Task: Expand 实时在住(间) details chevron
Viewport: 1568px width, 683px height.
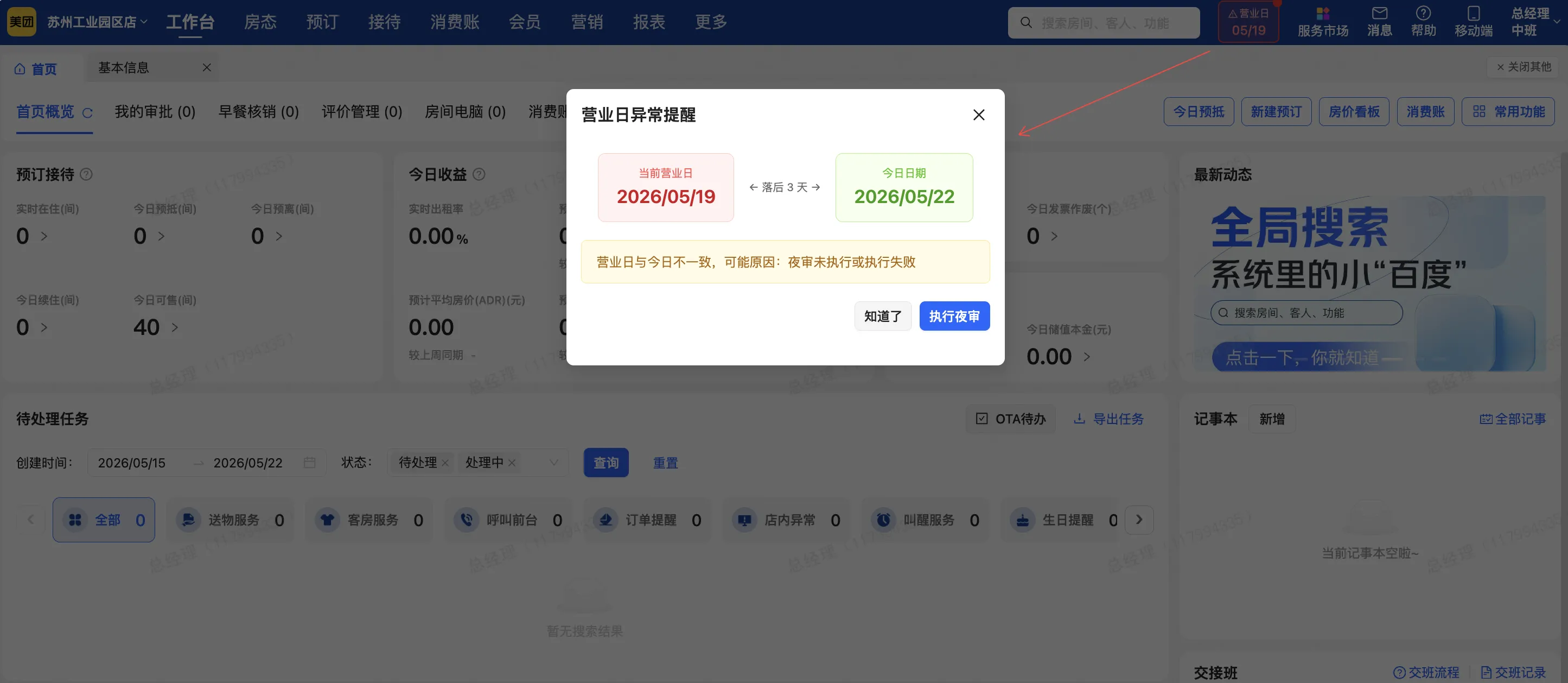Action: click(x=44, y=236)
